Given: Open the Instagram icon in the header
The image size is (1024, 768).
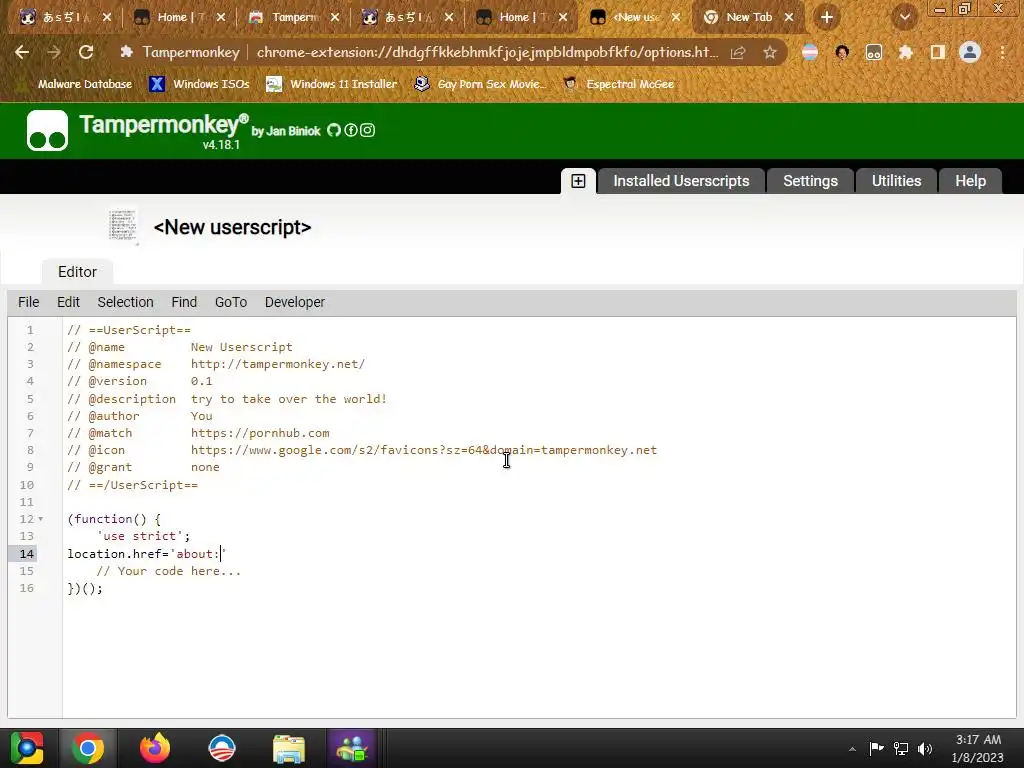Looking at the screenshot, I should pyautogui.click(x=368, y=130).
